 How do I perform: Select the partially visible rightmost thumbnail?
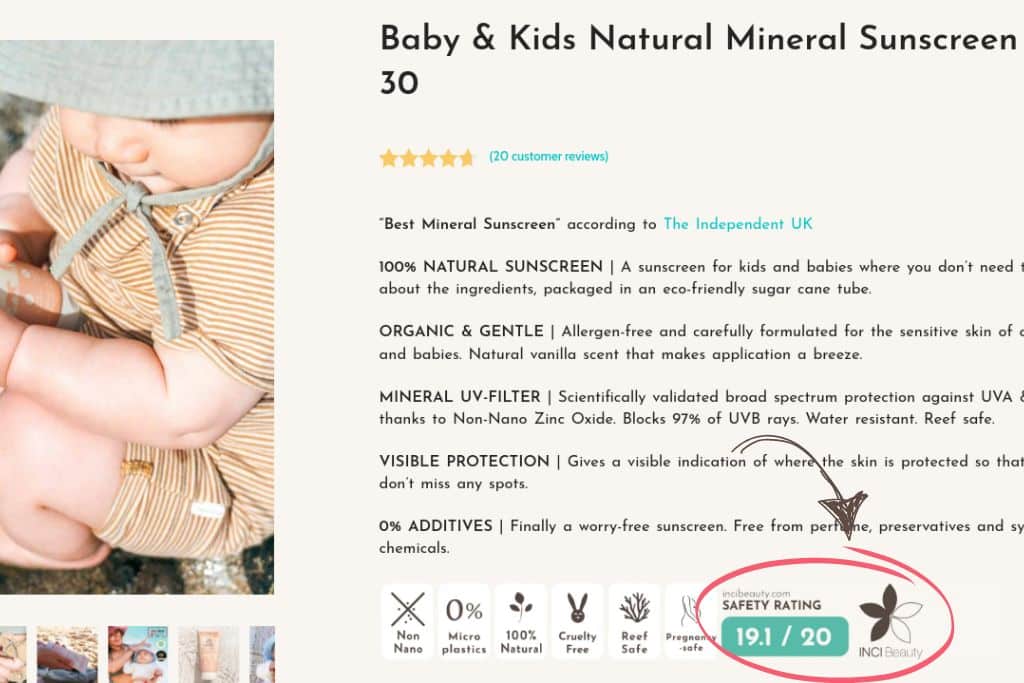tap(262, 655)
